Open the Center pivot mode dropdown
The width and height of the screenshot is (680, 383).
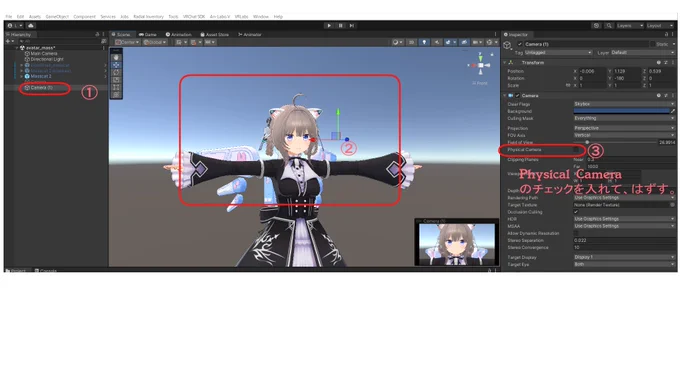click(x=127, y=42)
